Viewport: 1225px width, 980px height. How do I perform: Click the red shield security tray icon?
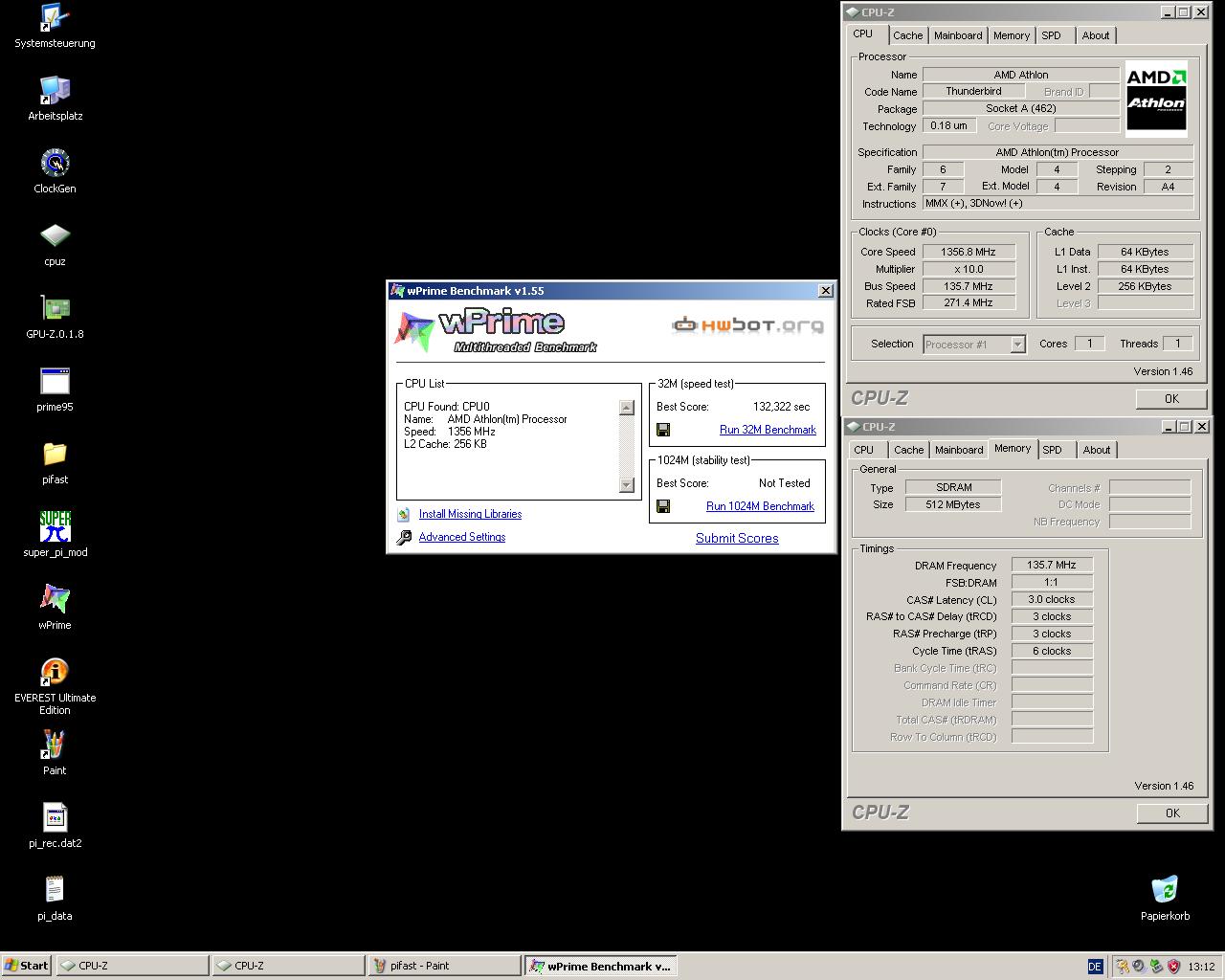1173,967
